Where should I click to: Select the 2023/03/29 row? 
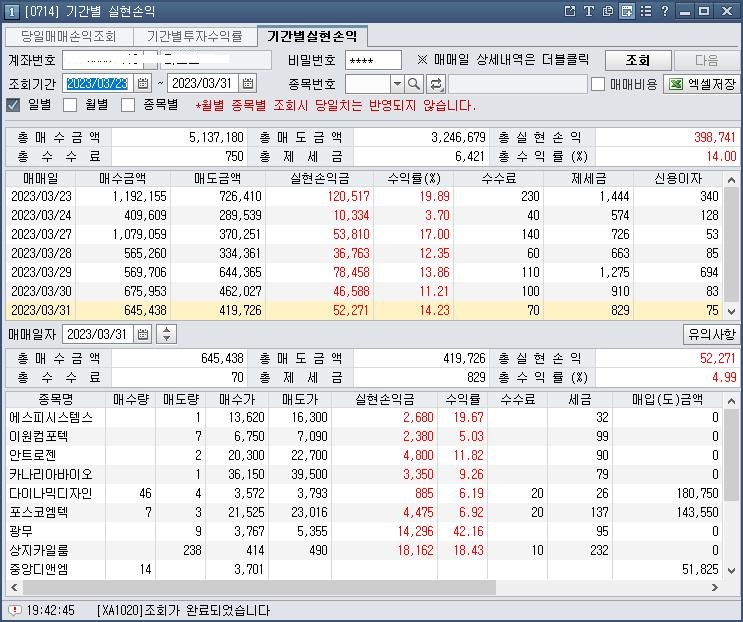point(364,272)
